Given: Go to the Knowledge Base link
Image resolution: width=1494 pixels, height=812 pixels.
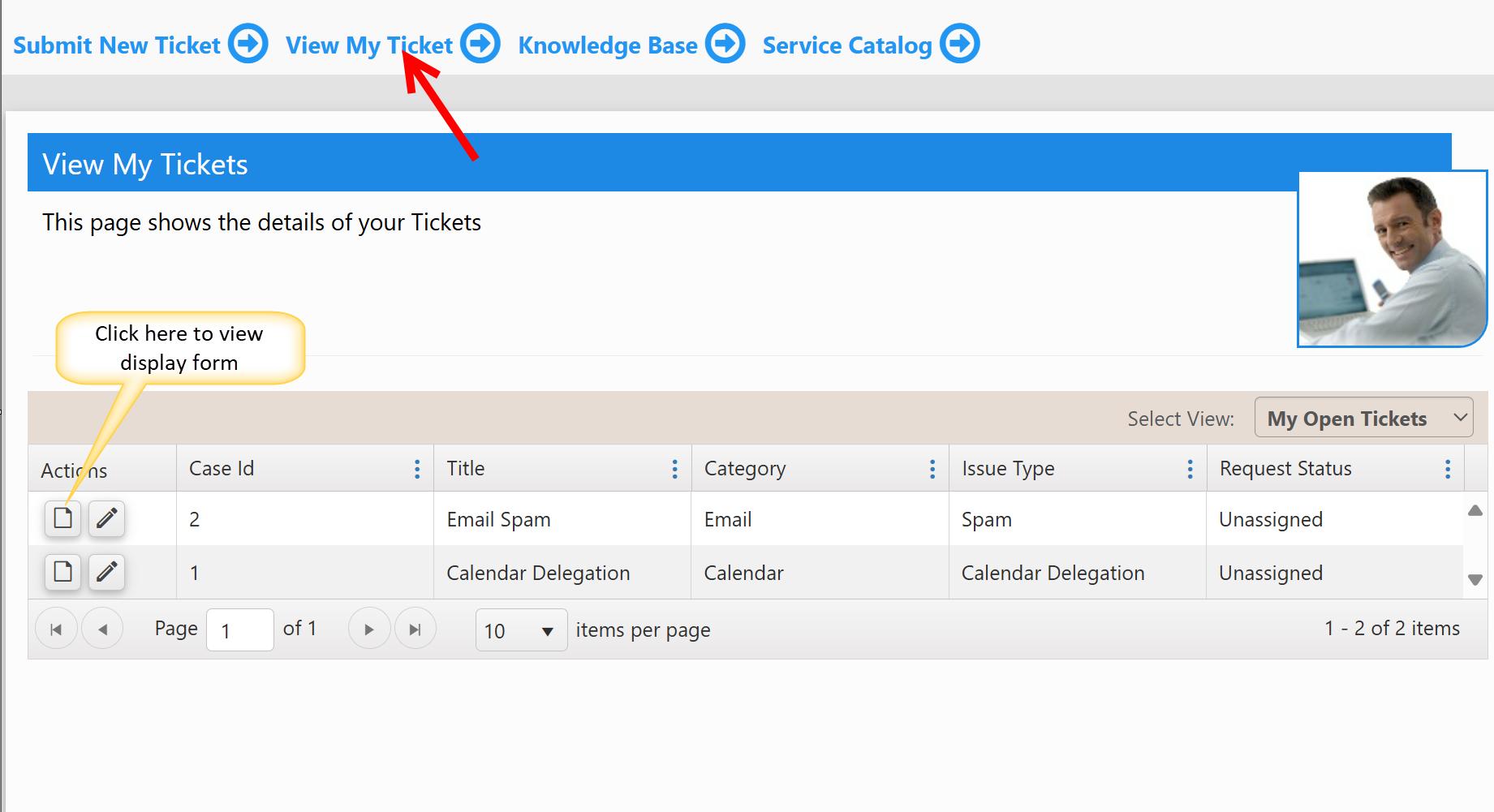Looking at the screenshot, I should coord(608,45).
